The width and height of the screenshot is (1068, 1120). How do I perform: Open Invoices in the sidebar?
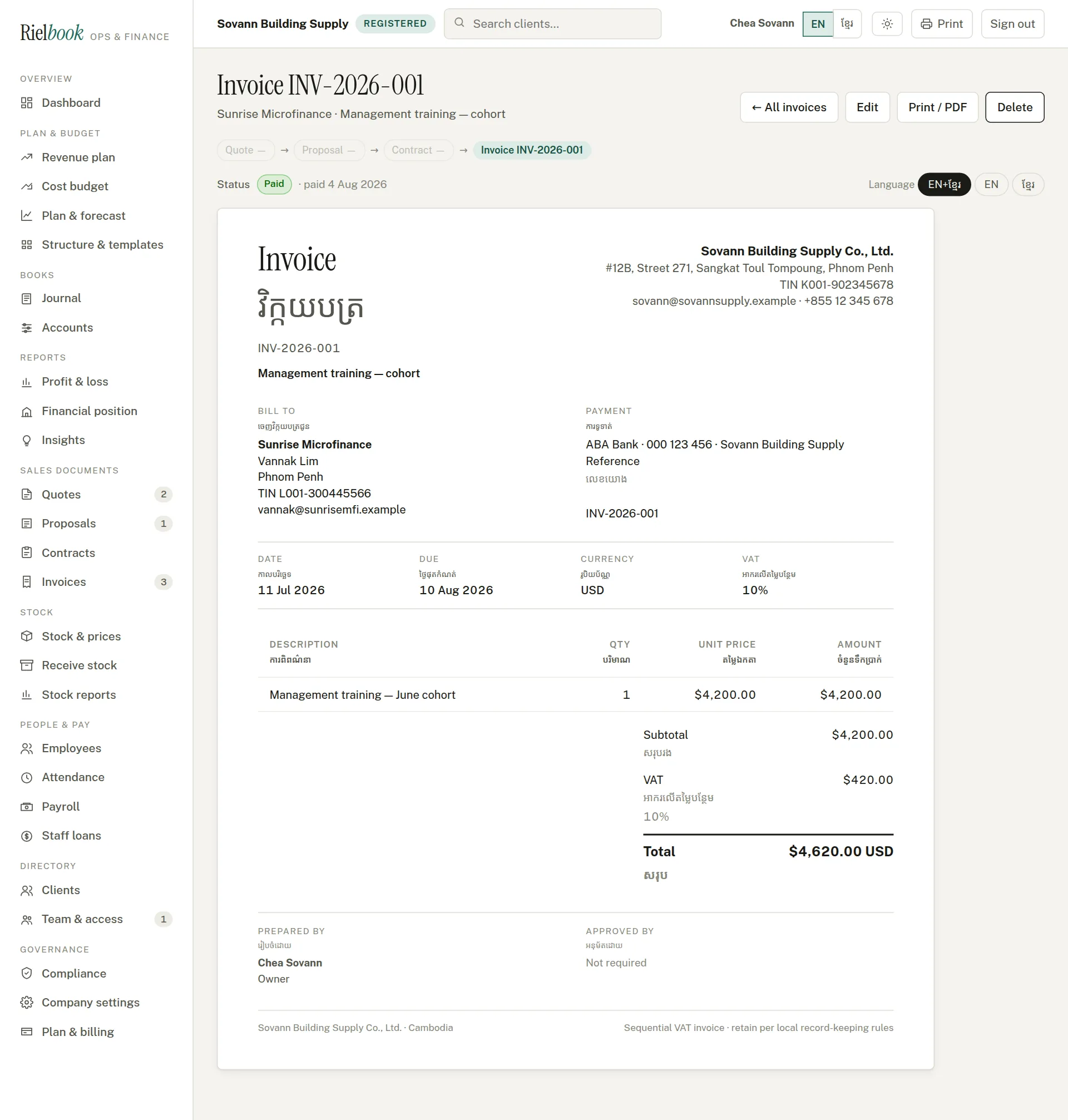tap(96, 583)
